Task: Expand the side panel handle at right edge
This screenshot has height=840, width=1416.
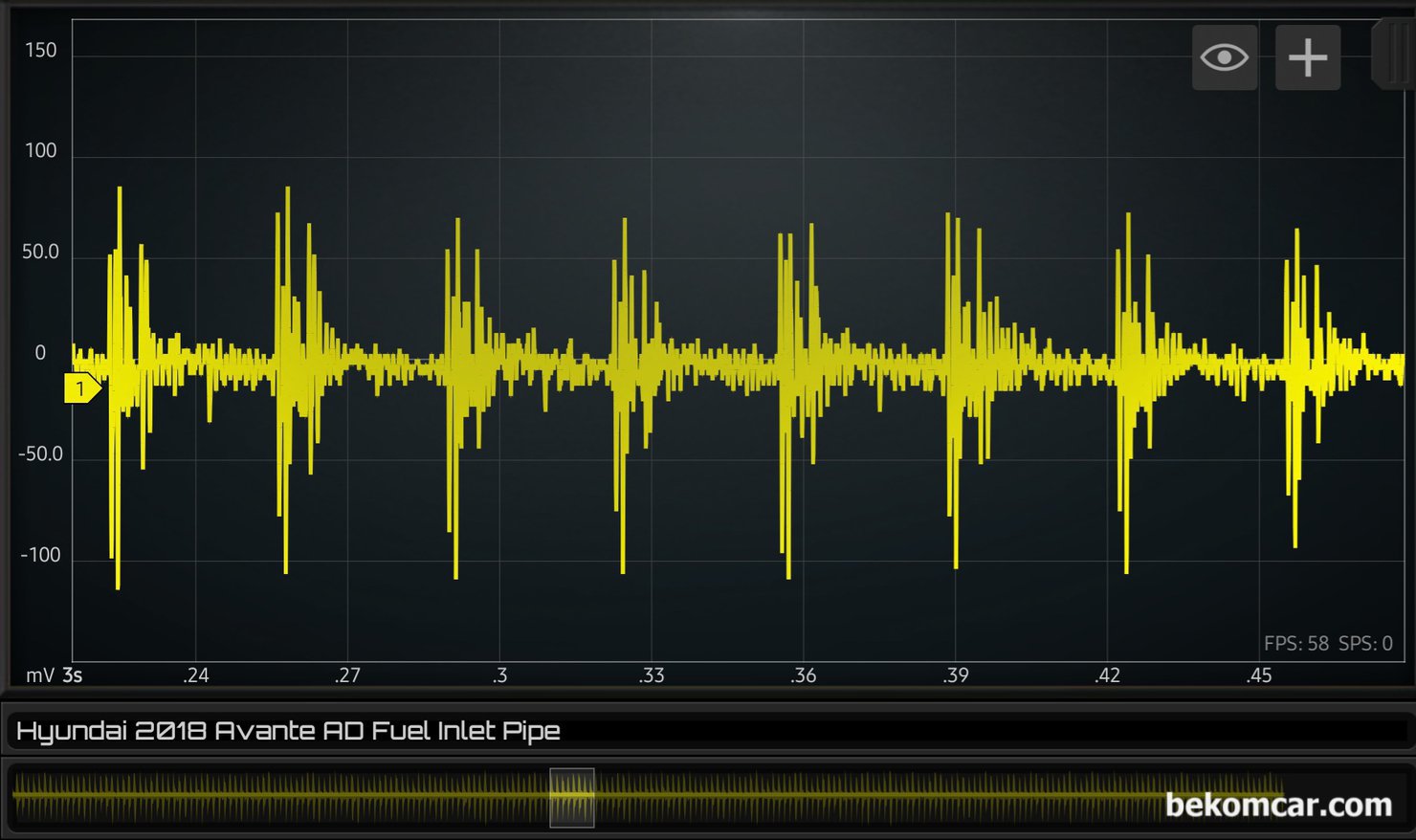Action: 1393,54
